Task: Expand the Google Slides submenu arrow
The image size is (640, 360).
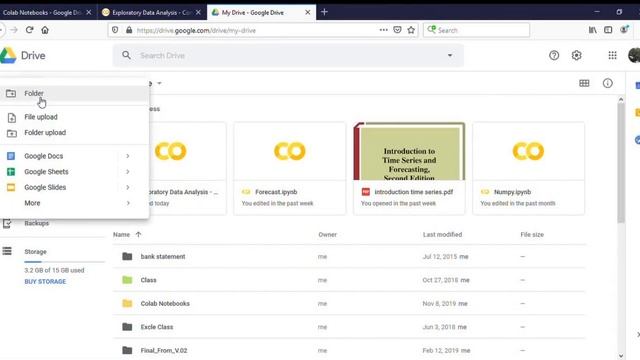Action: pyautogui.click(x=128, y=187)
